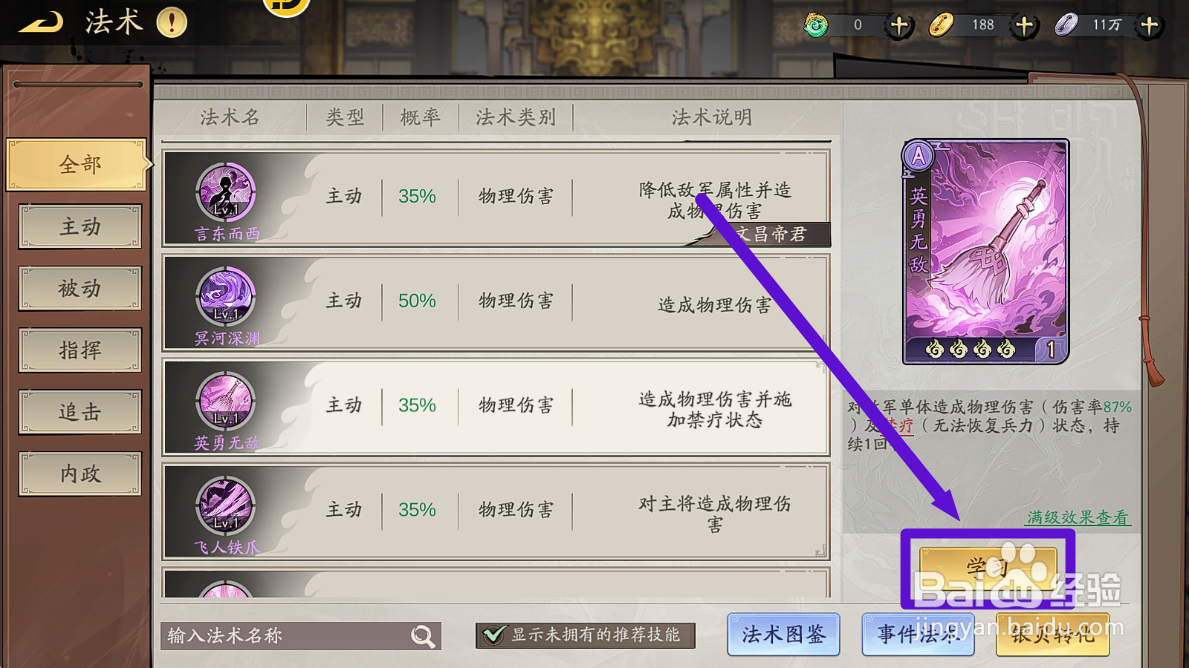1189x668 pixels.
Task: Switch to the 被动 category tab
Action: click(x=80, y=288)
